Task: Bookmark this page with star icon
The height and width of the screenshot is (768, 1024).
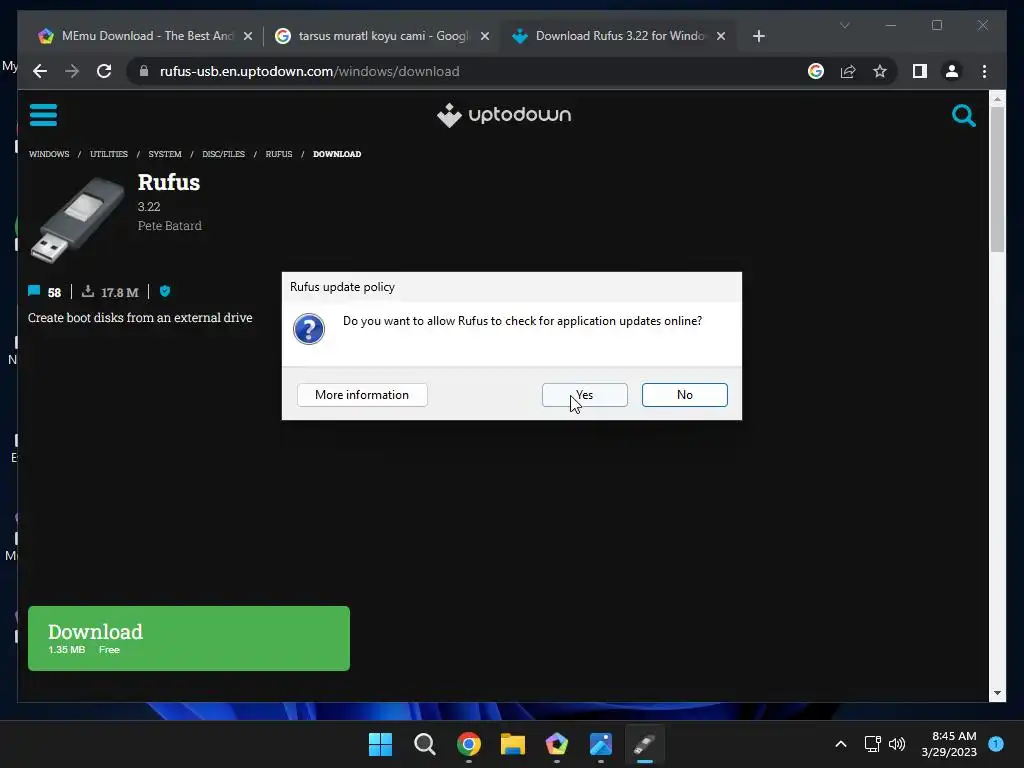Action: (x=880, y=71)
